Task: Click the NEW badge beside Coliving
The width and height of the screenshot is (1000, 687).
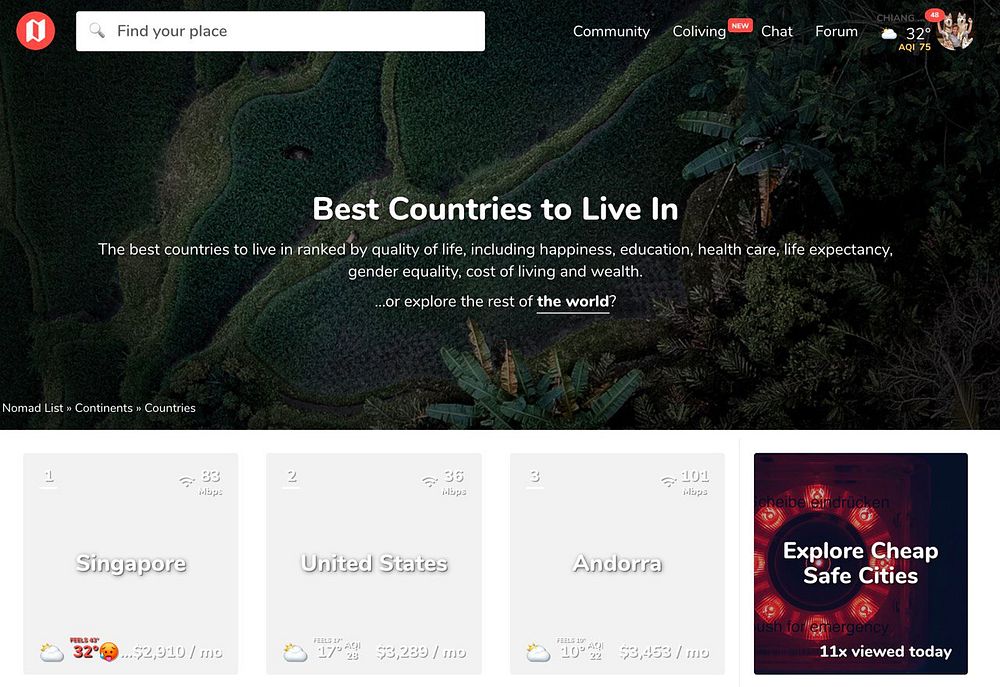Action: pyautogui.click(x=740, y=26)
